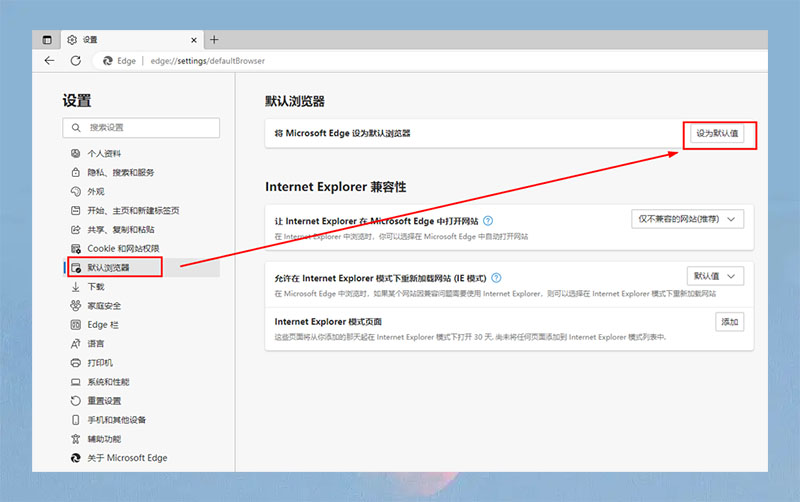800x502 pixels.
Task: Click the new tab plus button
Action: [214, 40]
